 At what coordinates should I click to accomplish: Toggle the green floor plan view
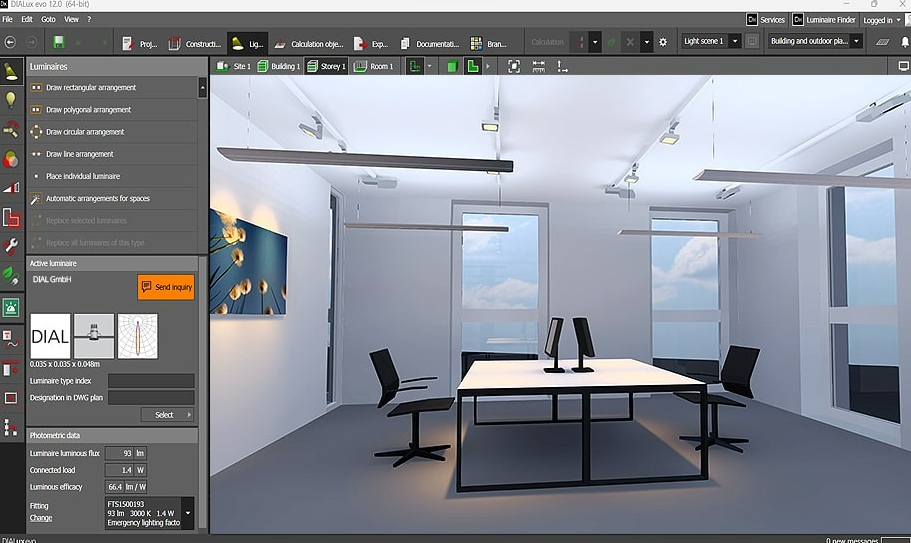coord(473,66)
